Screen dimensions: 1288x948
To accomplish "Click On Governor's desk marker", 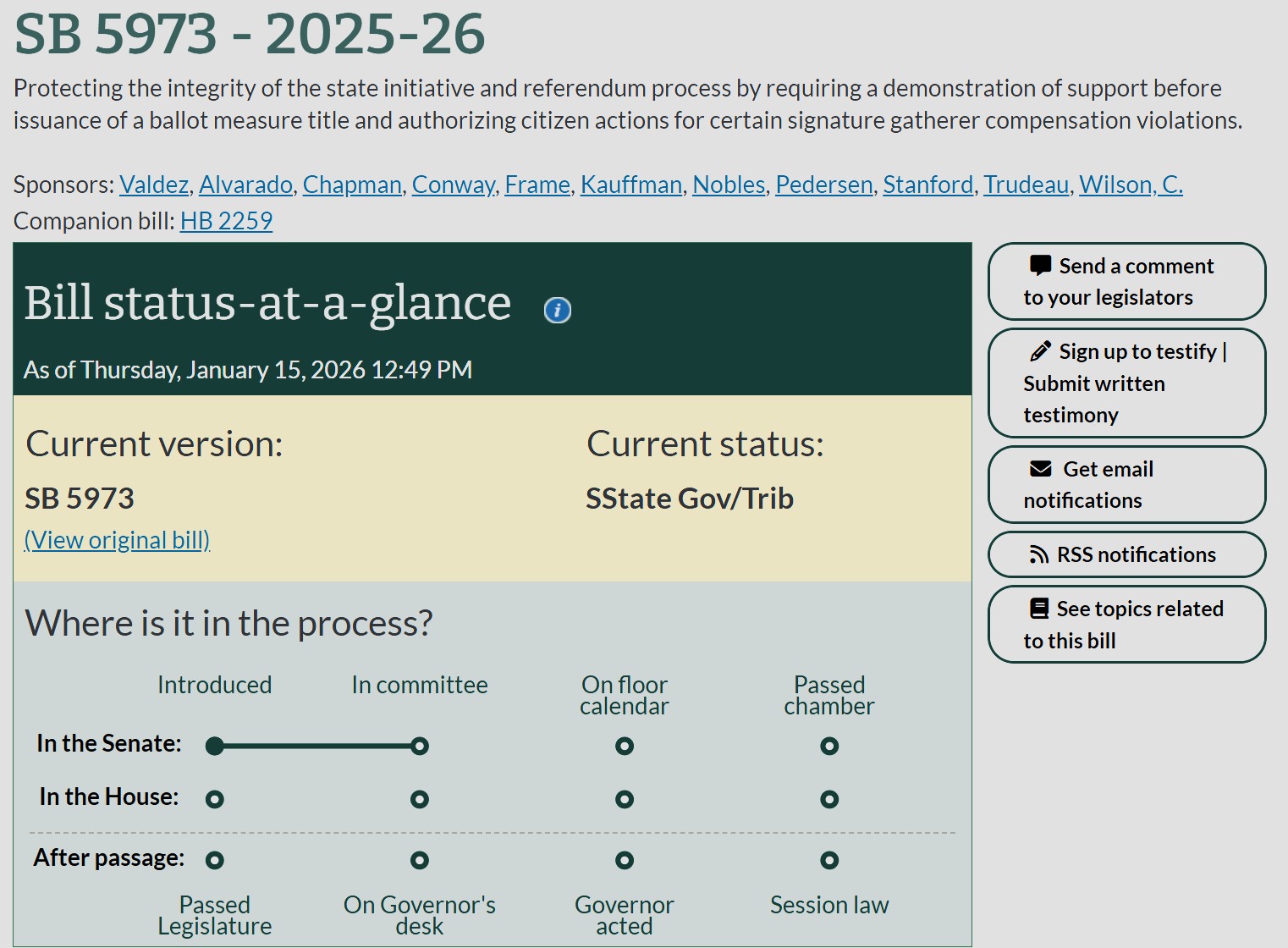I will pos(420,860).
